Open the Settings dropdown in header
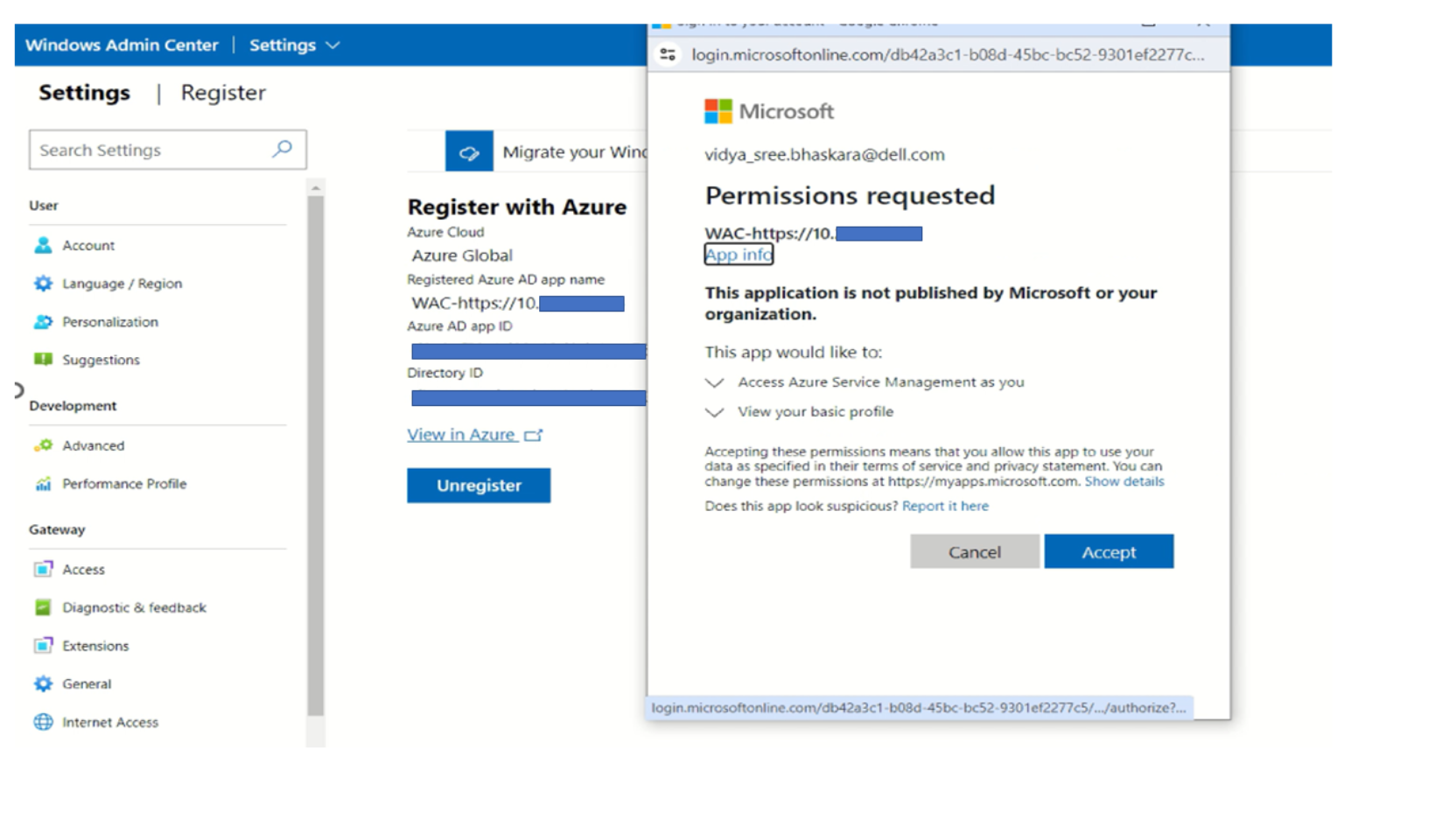 (294, 45)
